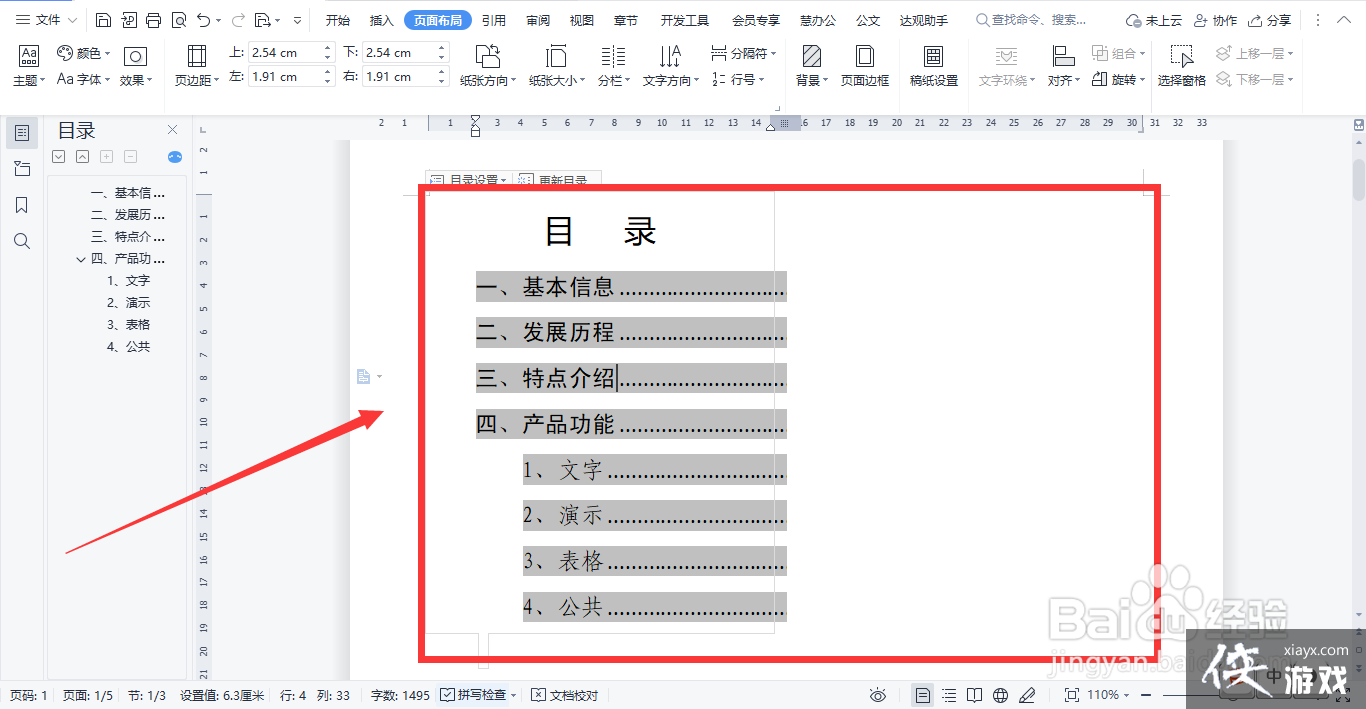Toggle eye protection mode in status bar

point(878,695)
